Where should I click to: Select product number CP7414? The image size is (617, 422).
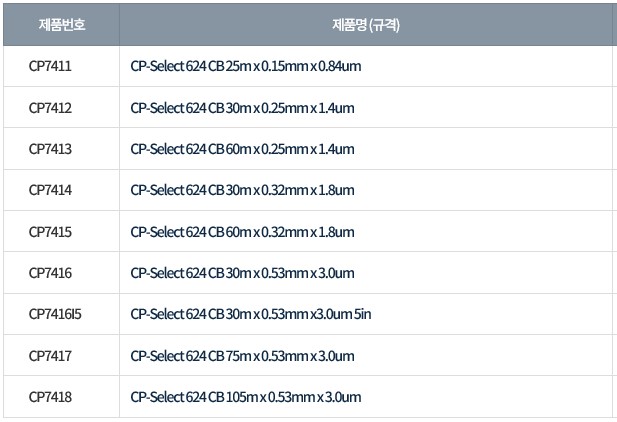click(x=50, y=190)
